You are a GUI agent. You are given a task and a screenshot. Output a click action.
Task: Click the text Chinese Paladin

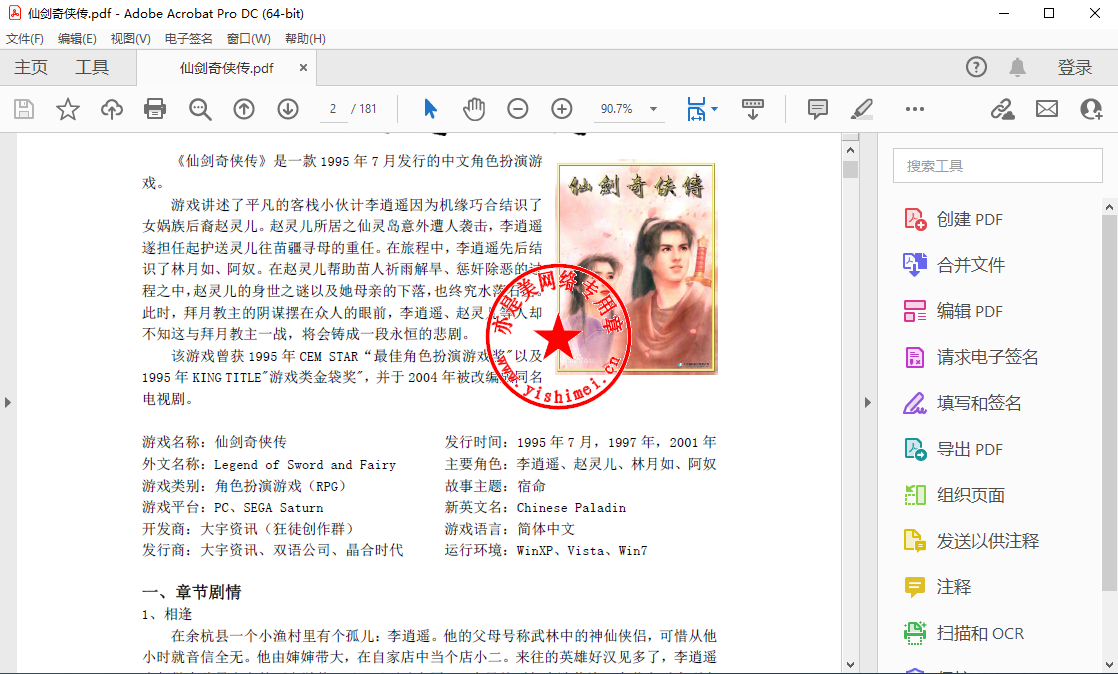tap(571, 508)
